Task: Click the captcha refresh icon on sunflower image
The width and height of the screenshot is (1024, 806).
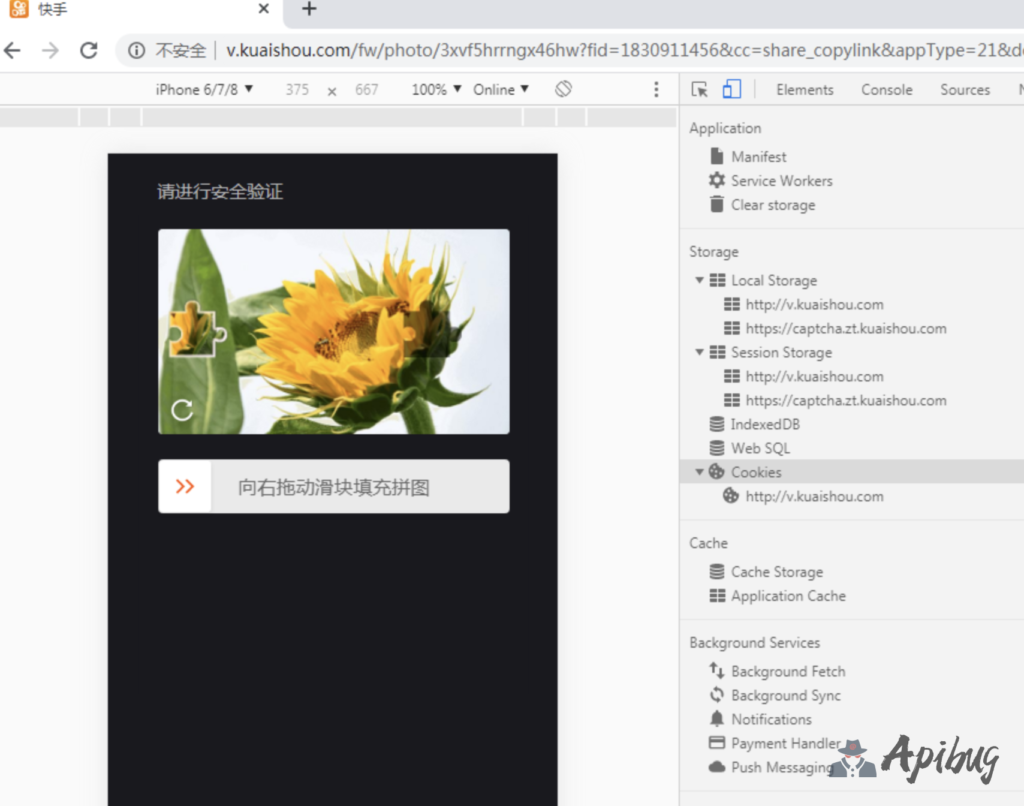Action: coord(182,409)
